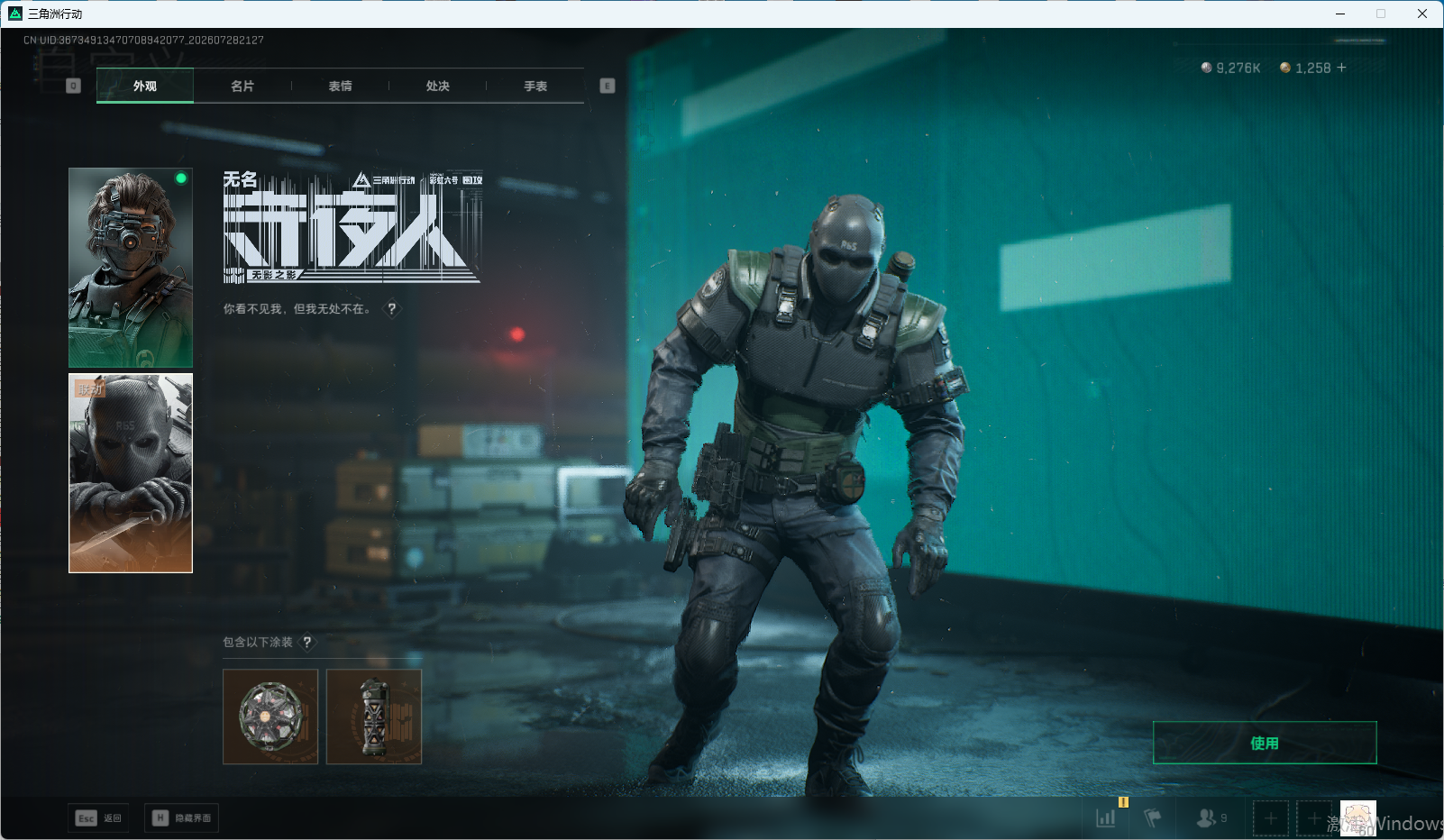Click the Esc 返回 button
The width and height of the screenshot is (1444, 840).
[x=98, y=818]
